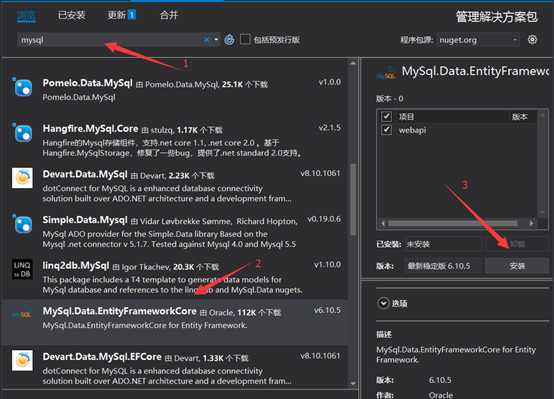The height and width of the screenshot is (399, 554).
Task: Click the package list vertical scrollbar thumb
Action: [x=353, y=199]
